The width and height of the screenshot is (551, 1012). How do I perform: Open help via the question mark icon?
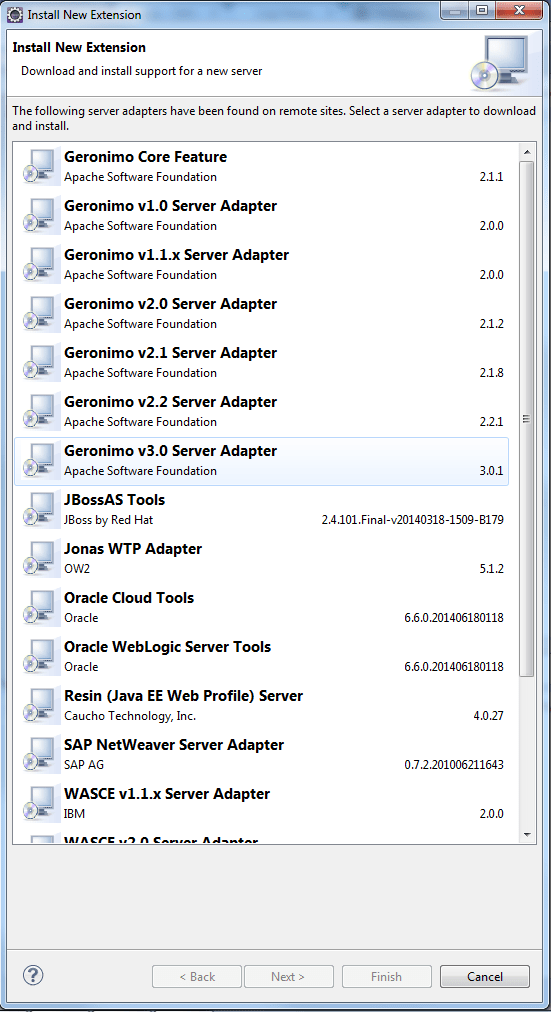pos(32,975)
